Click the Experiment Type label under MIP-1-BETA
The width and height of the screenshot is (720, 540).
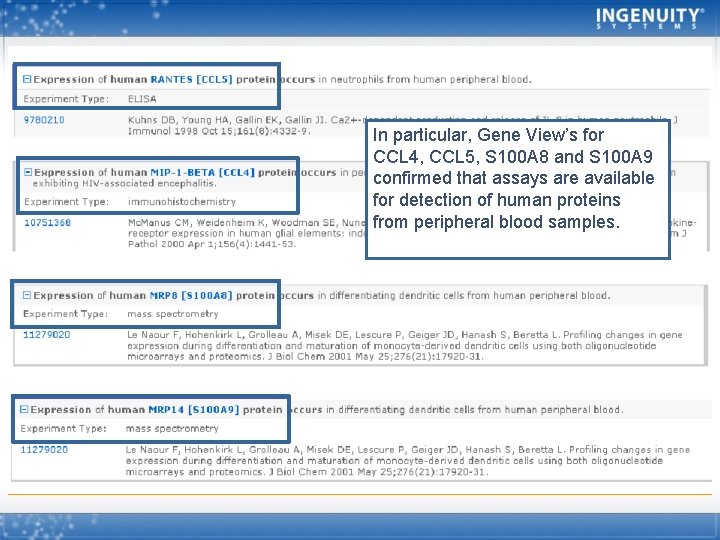pos(67,202)
